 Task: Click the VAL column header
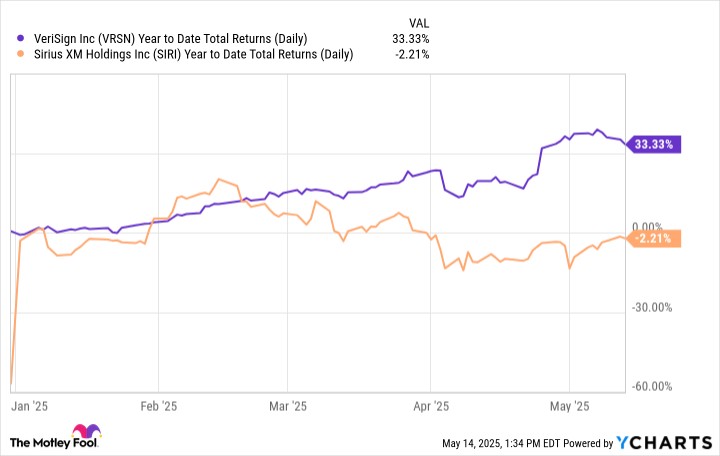[421, 21]
